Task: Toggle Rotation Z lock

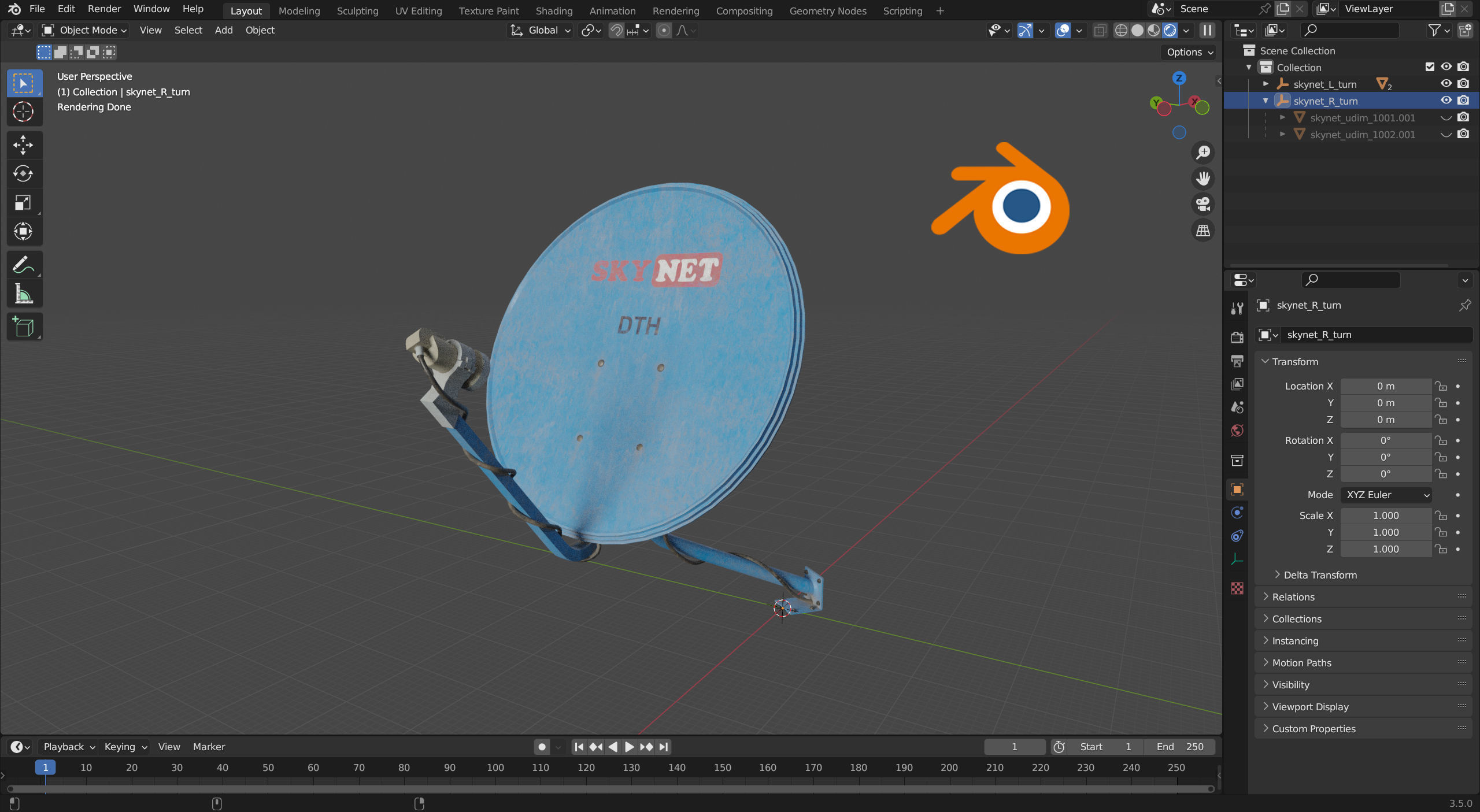Action: click(1441, 474)
